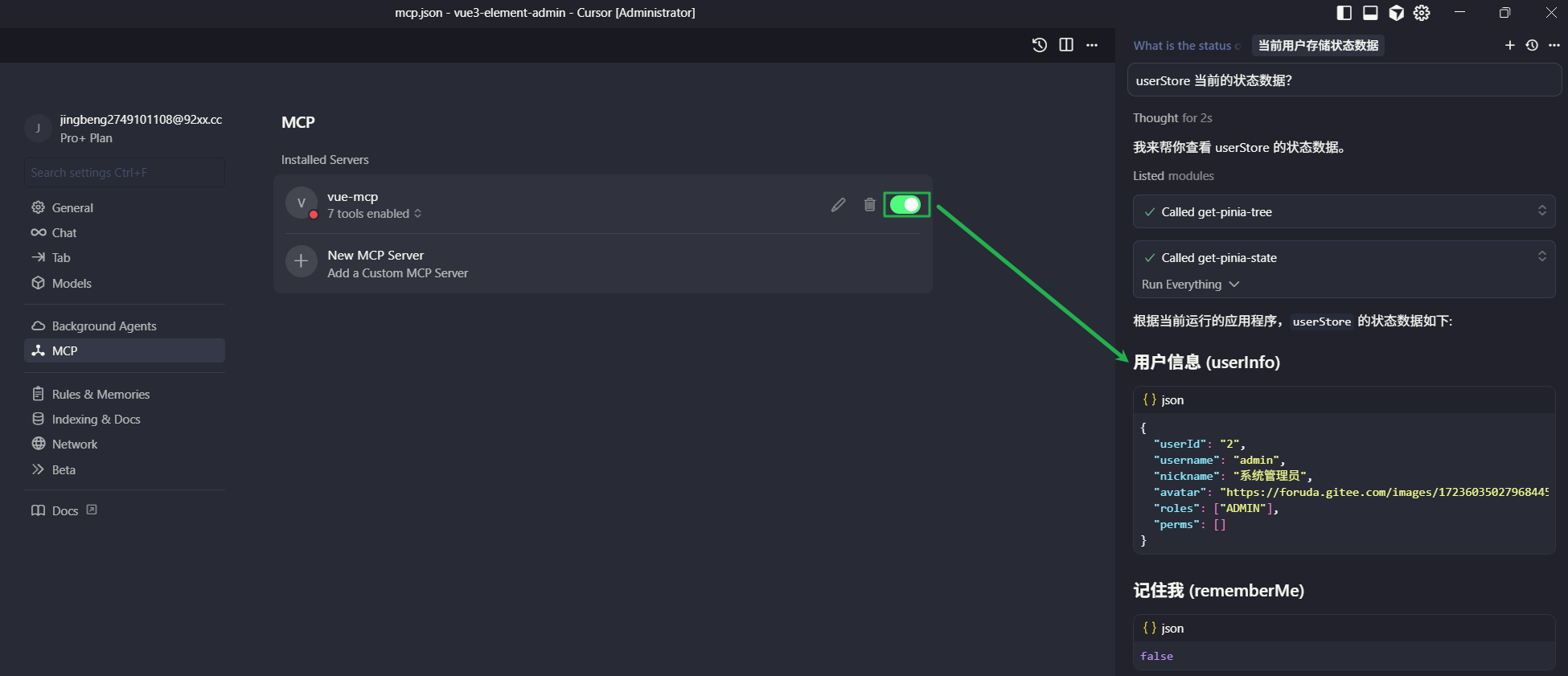Expand the 7 tools enabled list
This screenshot has width=1568, height=676.
374,214
